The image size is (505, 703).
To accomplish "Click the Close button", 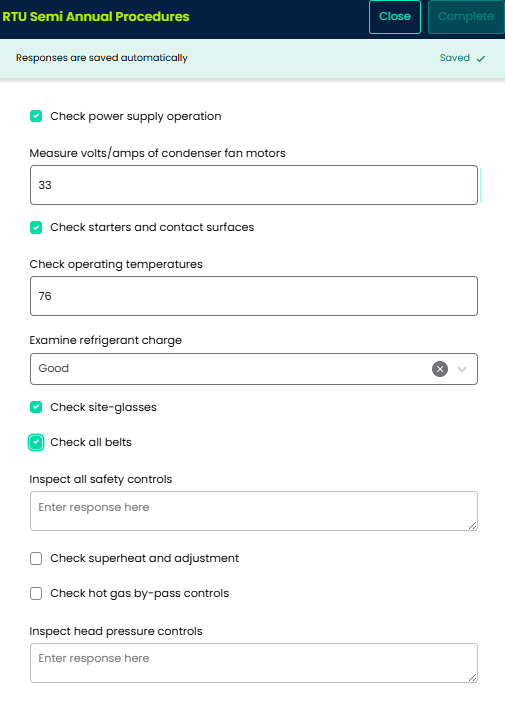I will point(395,17).
